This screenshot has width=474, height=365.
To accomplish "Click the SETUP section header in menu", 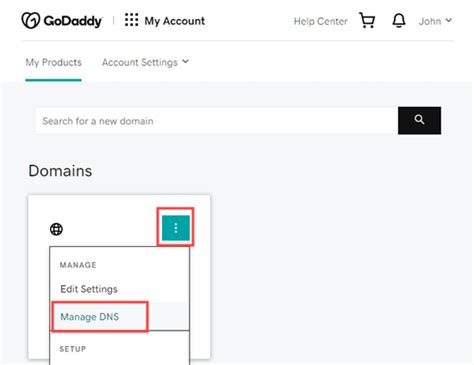I will pos(73,349).
